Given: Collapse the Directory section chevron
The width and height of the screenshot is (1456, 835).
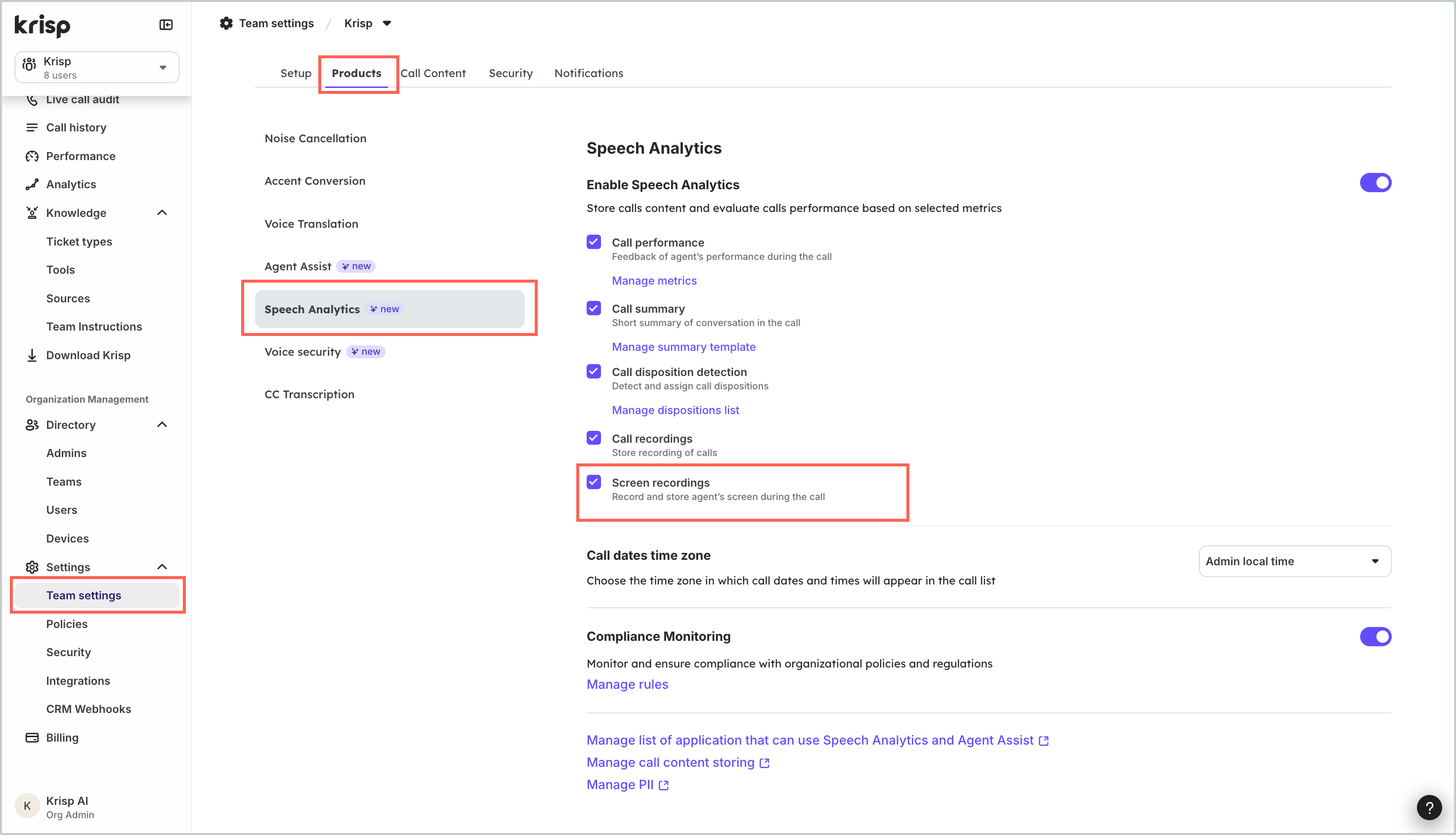Looking at the screenshot, I should click(x=162, y=425).
